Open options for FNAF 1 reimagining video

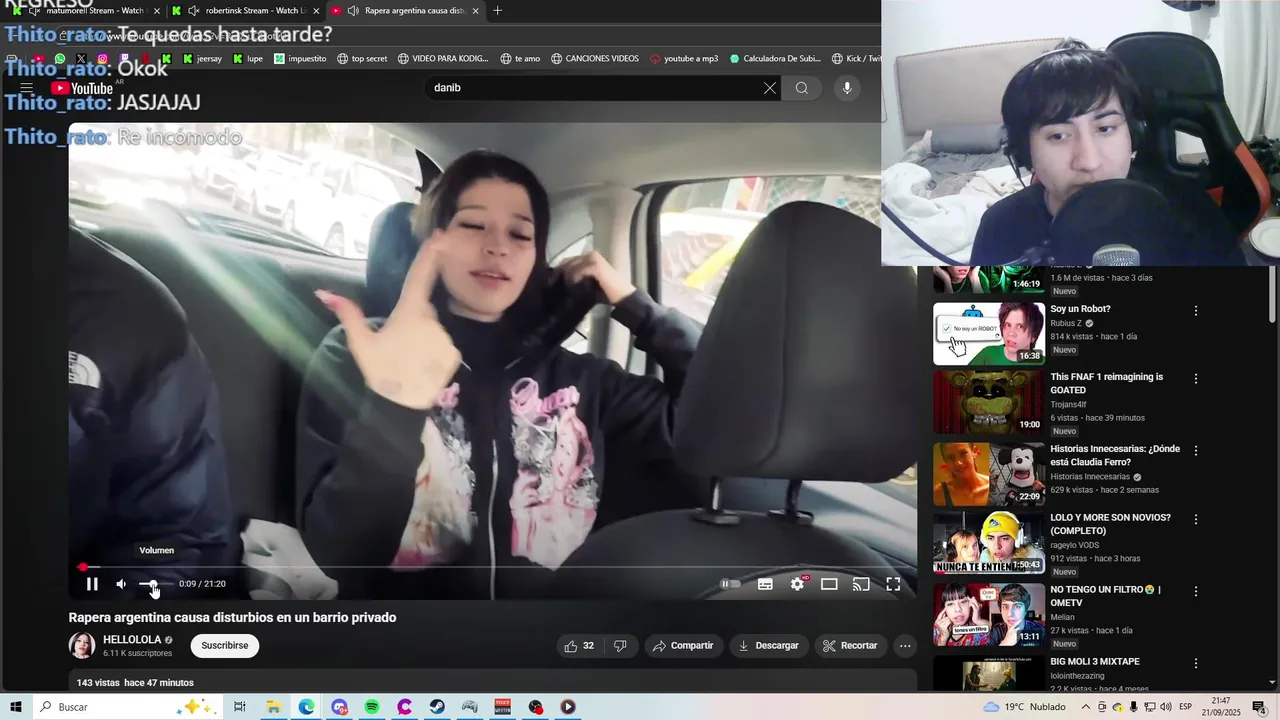click(1196, 379)
